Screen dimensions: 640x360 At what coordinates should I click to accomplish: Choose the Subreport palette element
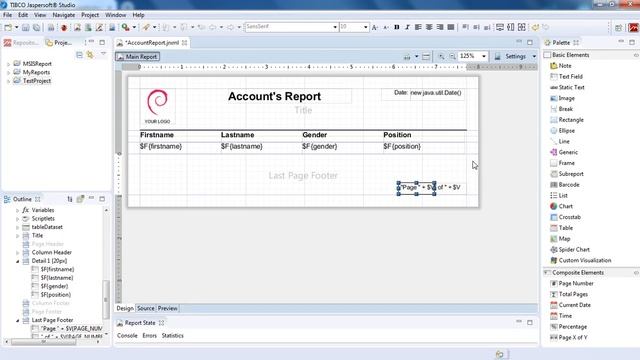click(x=567, y=174)
